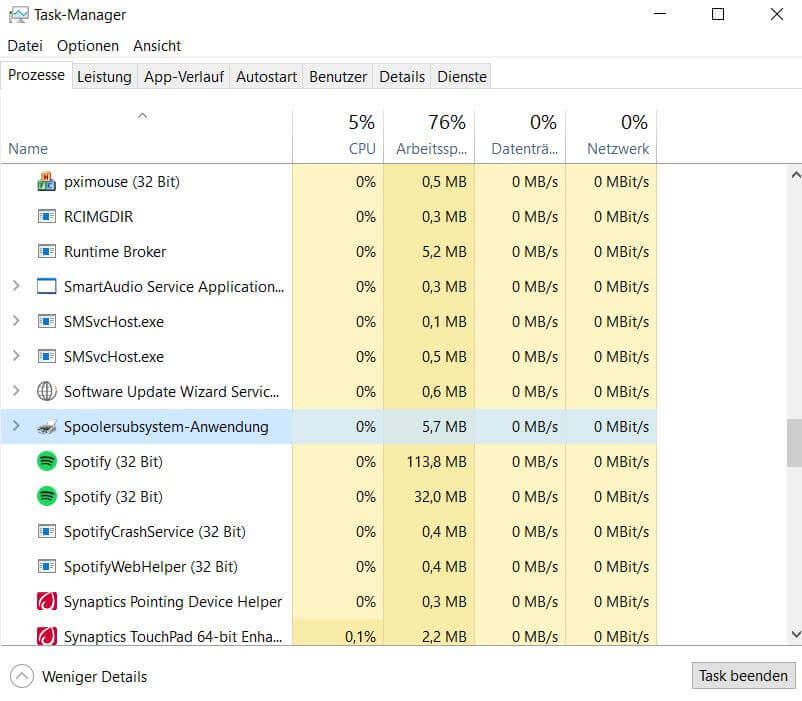Select the Runtime Broker process name
The image size is (802, 701).
click(115, 252)
